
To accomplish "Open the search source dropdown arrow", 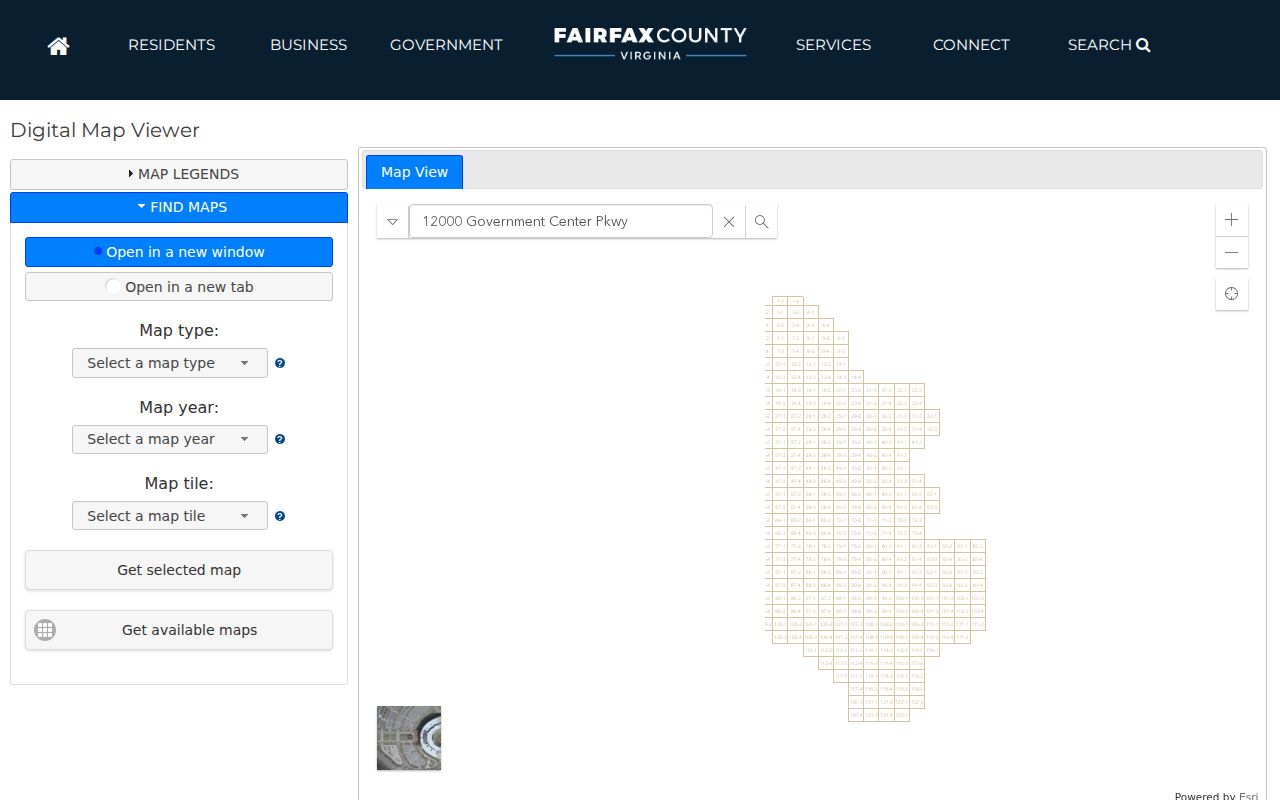I will [393, 222].
